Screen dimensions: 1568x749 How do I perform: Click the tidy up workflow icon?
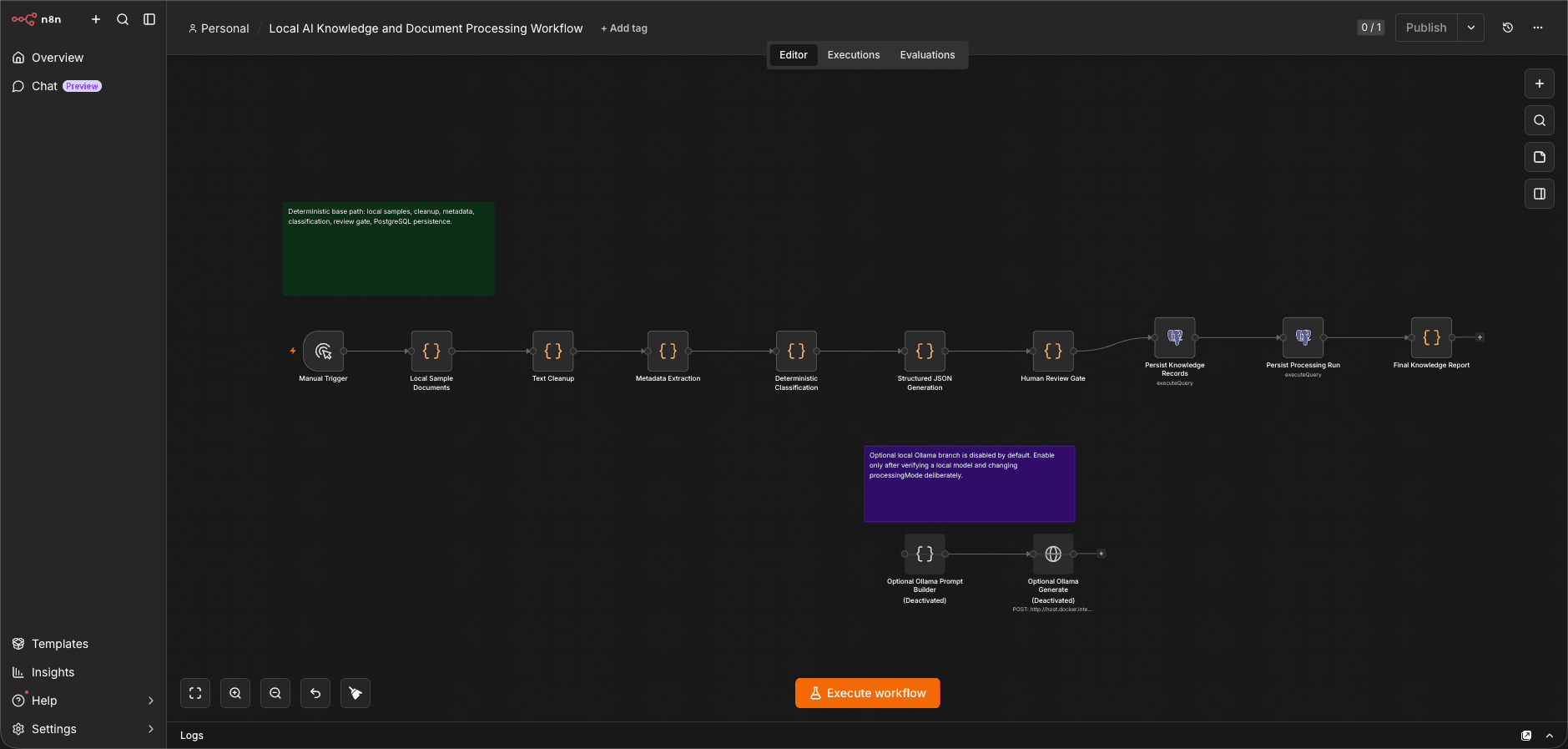(355, 693)
